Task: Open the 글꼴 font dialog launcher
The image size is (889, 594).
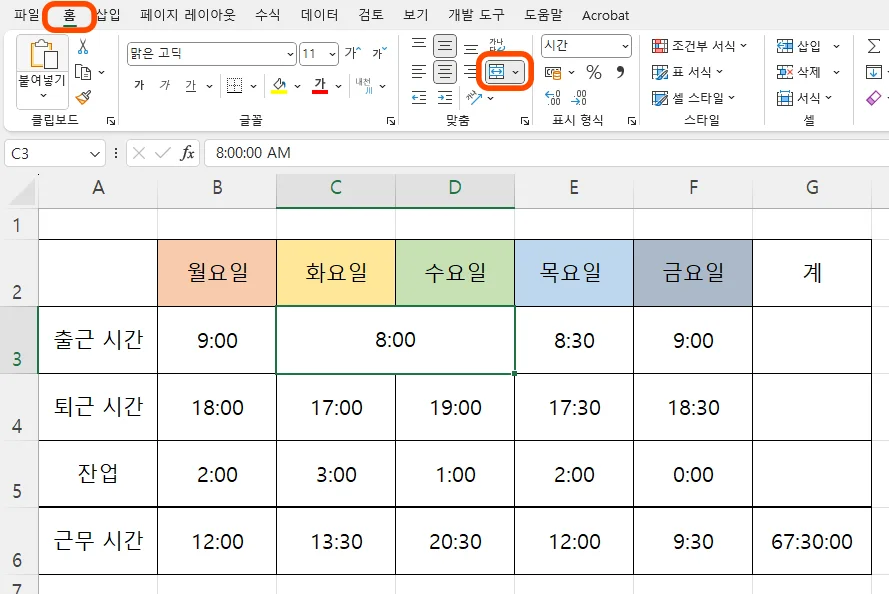Action: pos(391,121)
